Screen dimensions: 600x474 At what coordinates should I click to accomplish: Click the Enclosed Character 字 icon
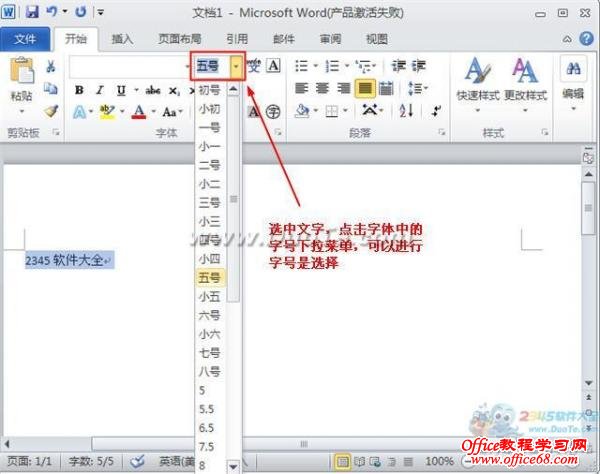[x=273, y=112]
